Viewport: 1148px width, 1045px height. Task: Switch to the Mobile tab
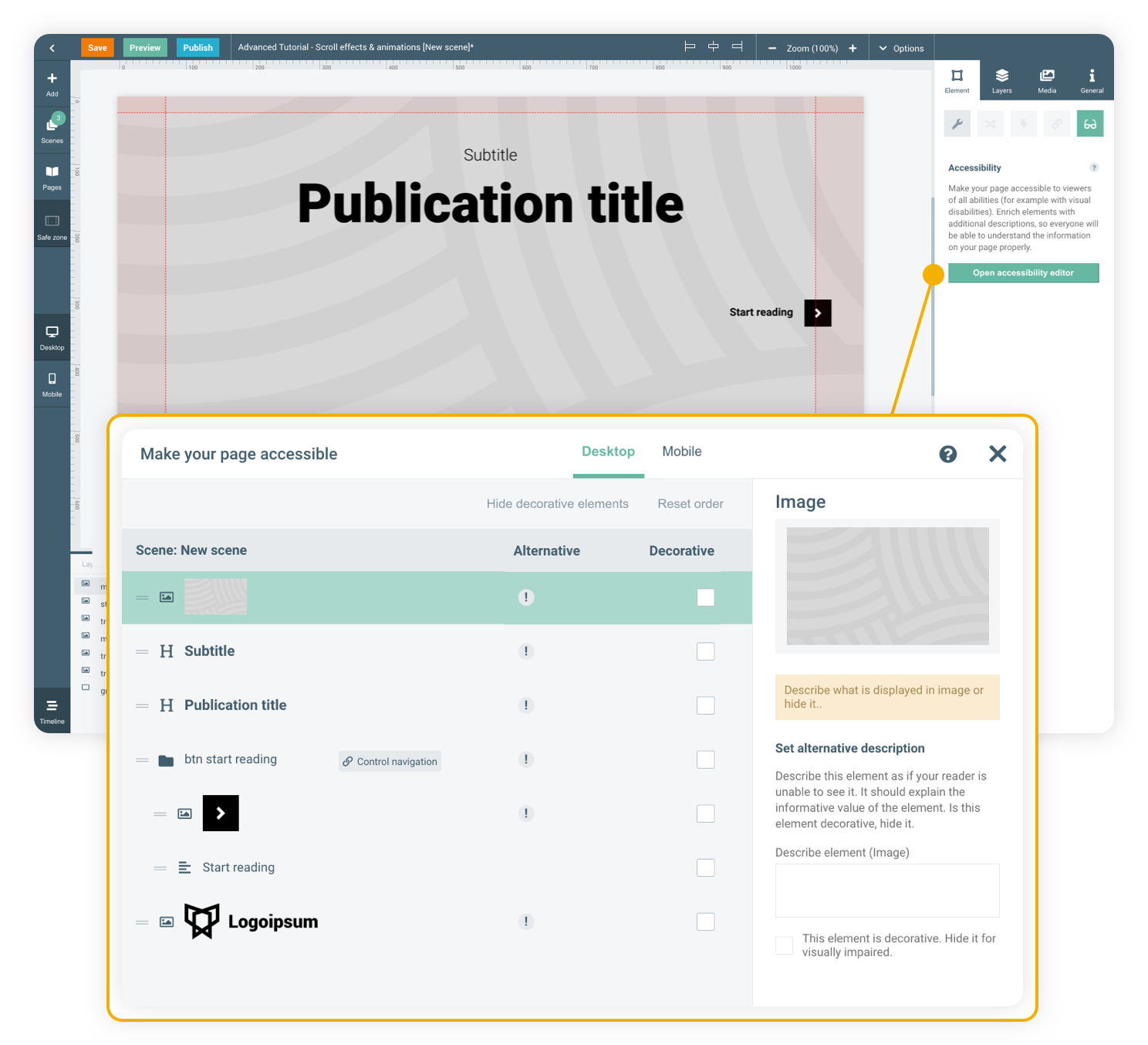point(681,451)
